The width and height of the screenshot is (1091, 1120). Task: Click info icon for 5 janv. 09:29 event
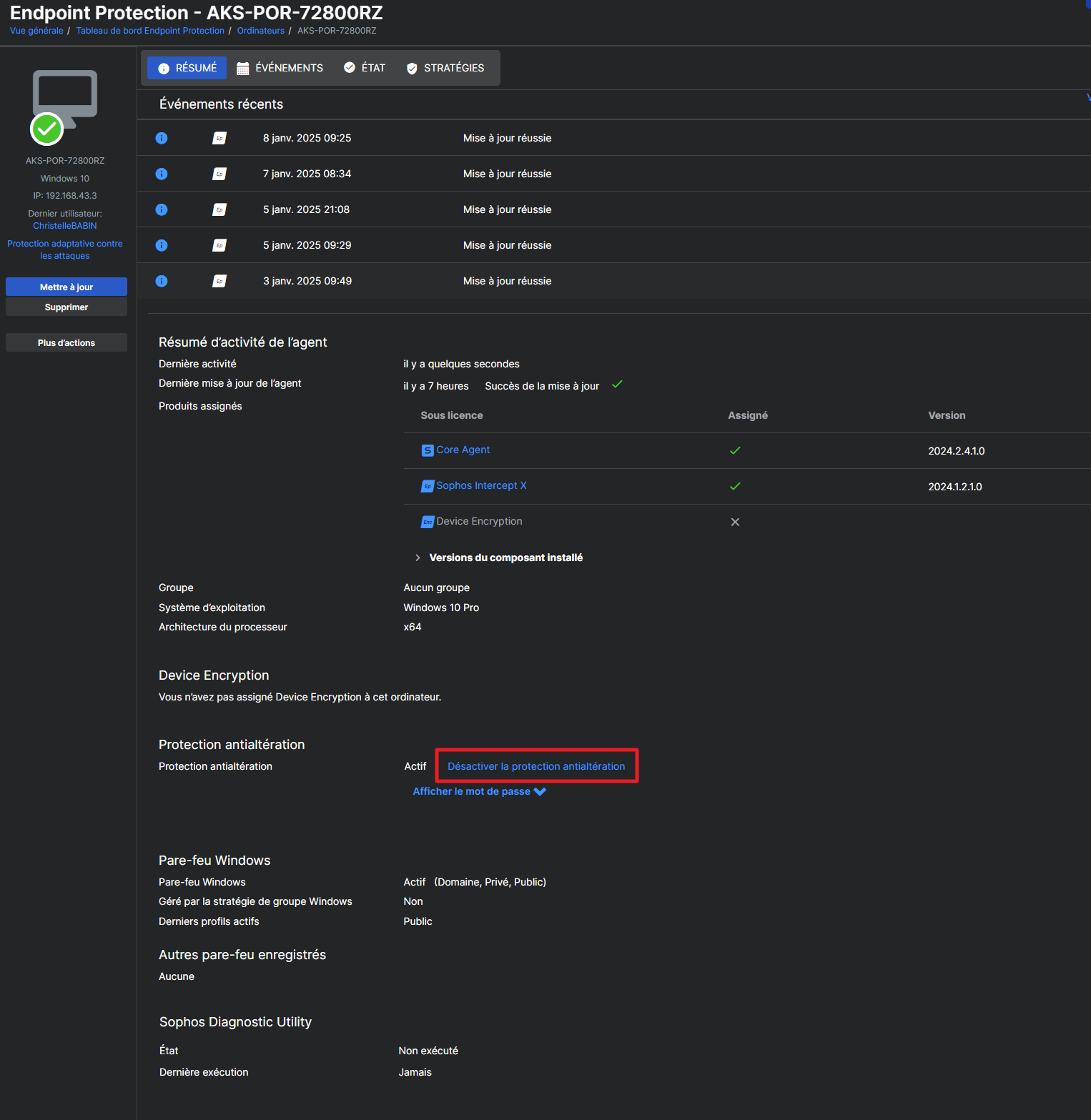[x=162, y=245]
